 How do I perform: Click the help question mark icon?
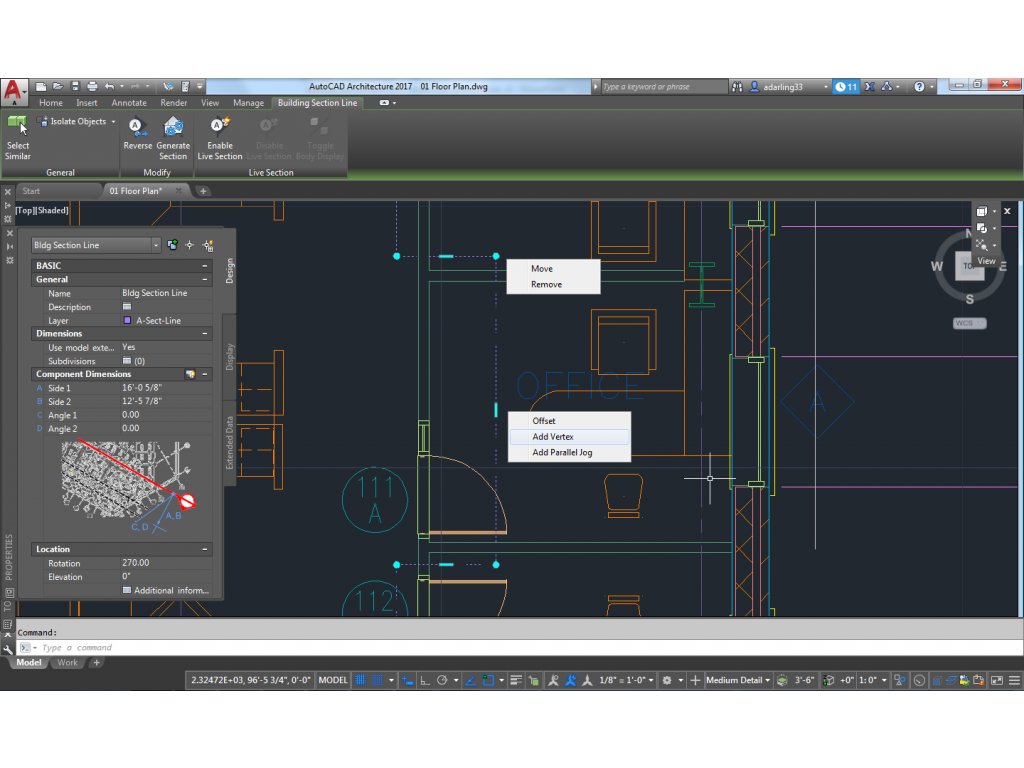coord(919,86)
